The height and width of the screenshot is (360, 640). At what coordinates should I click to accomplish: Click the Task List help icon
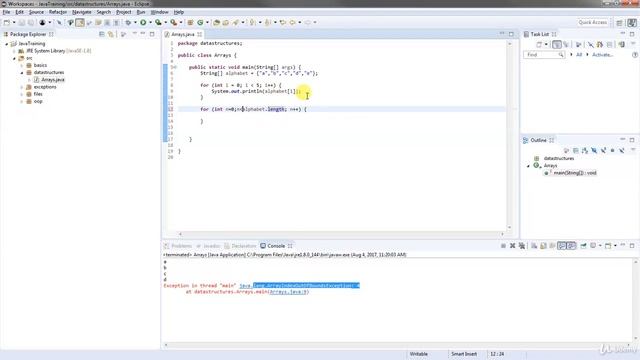pos(635,55)
